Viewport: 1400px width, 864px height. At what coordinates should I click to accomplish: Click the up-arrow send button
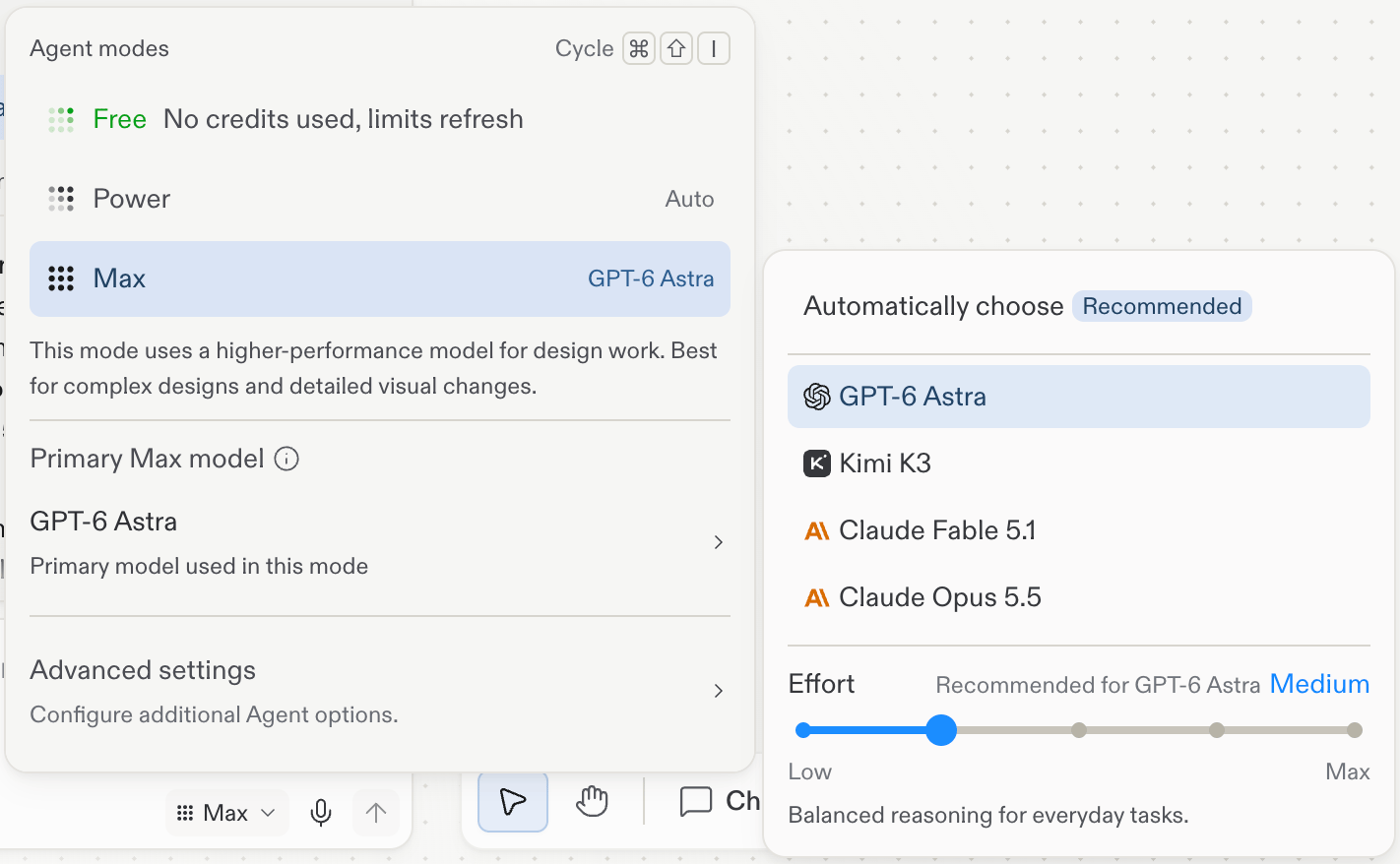point(376,813)
